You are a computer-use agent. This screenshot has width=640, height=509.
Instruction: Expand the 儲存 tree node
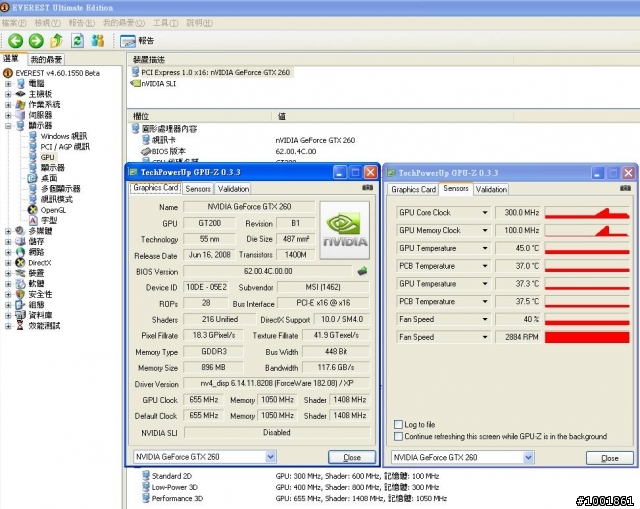[8, 242]
